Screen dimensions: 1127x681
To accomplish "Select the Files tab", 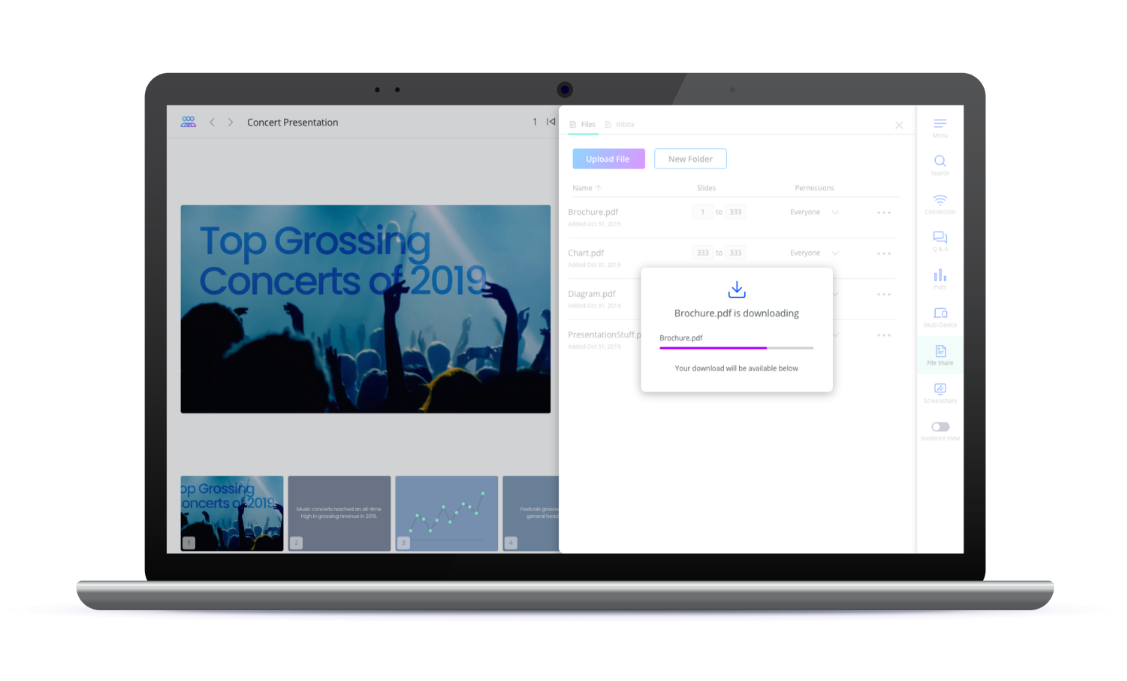I will pyautogui.click(x=583, y=124).
